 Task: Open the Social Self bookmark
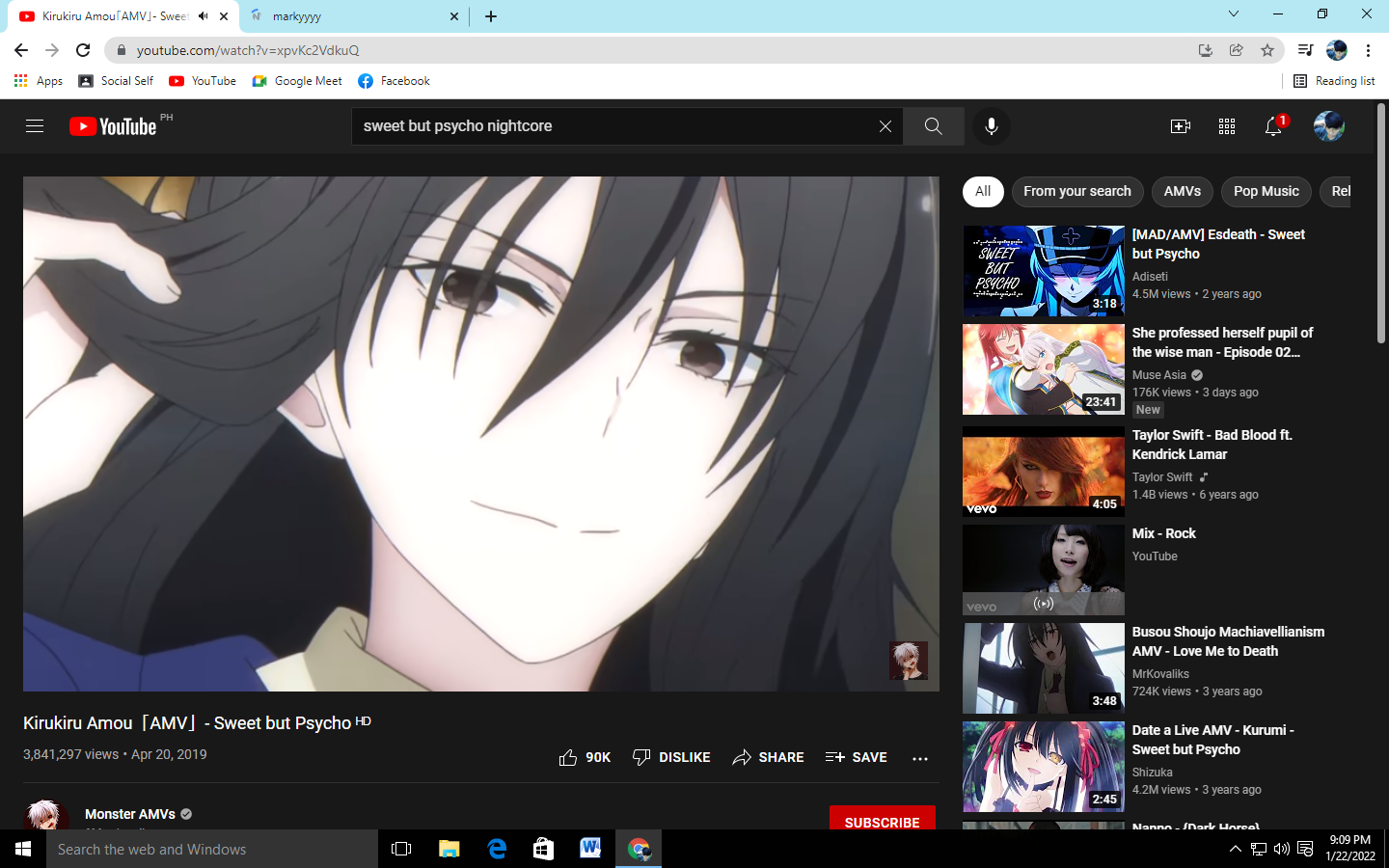[x=116, y=81]
